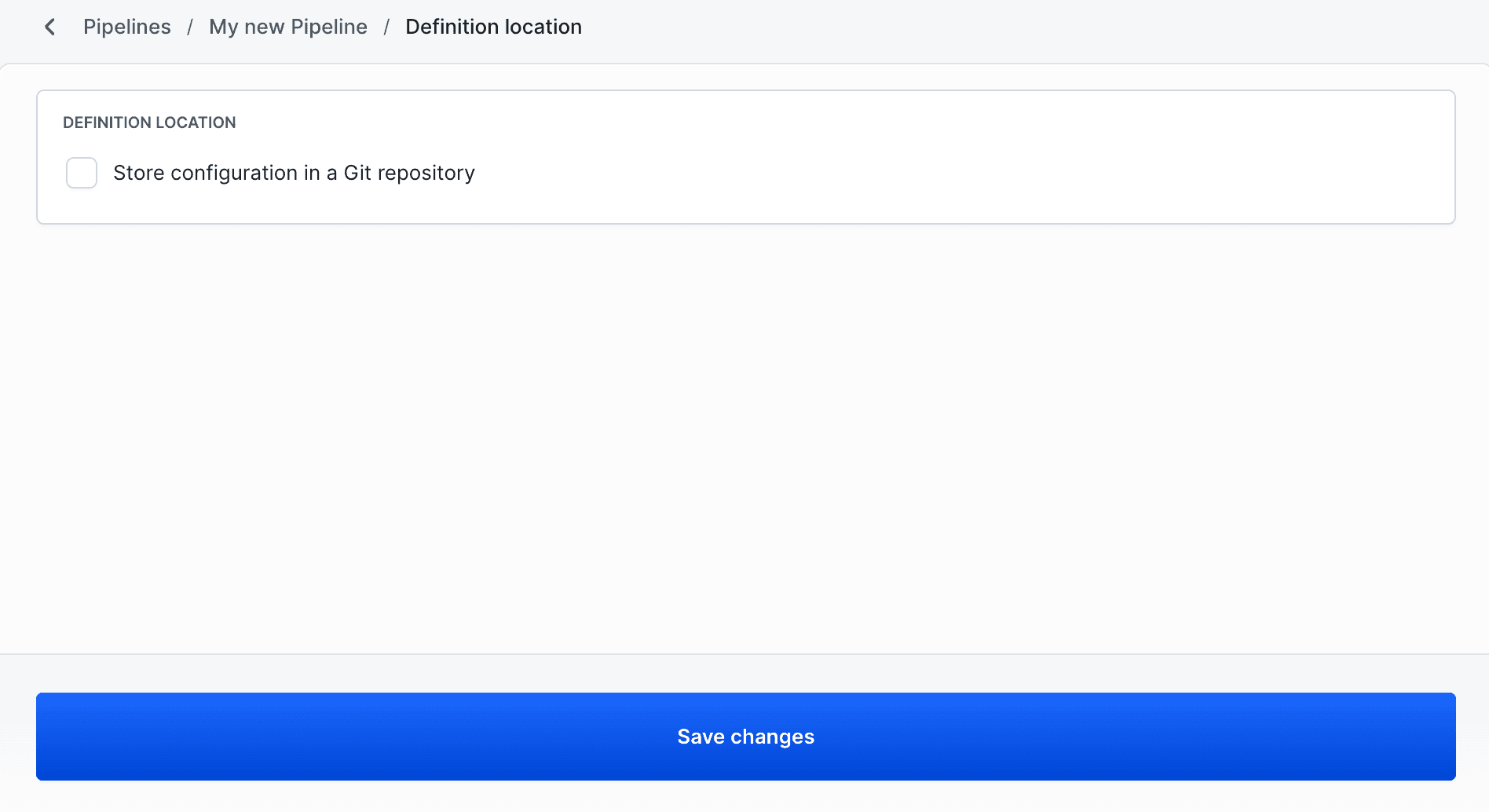Click the Store configuration label text
Screen dimensions: 1489x812
pyautogui.click(x=294, y=173)
